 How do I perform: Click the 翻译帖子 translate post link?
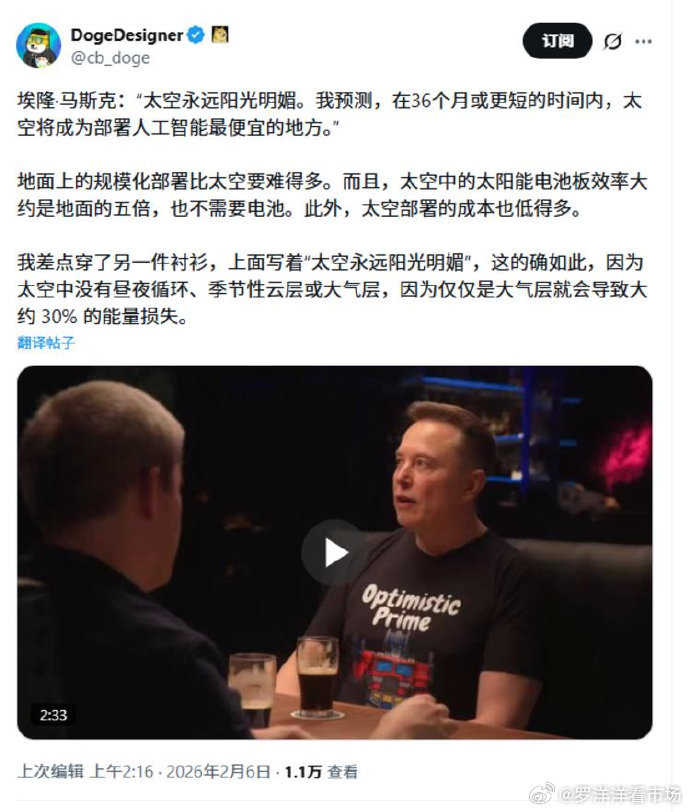(46, 342)
